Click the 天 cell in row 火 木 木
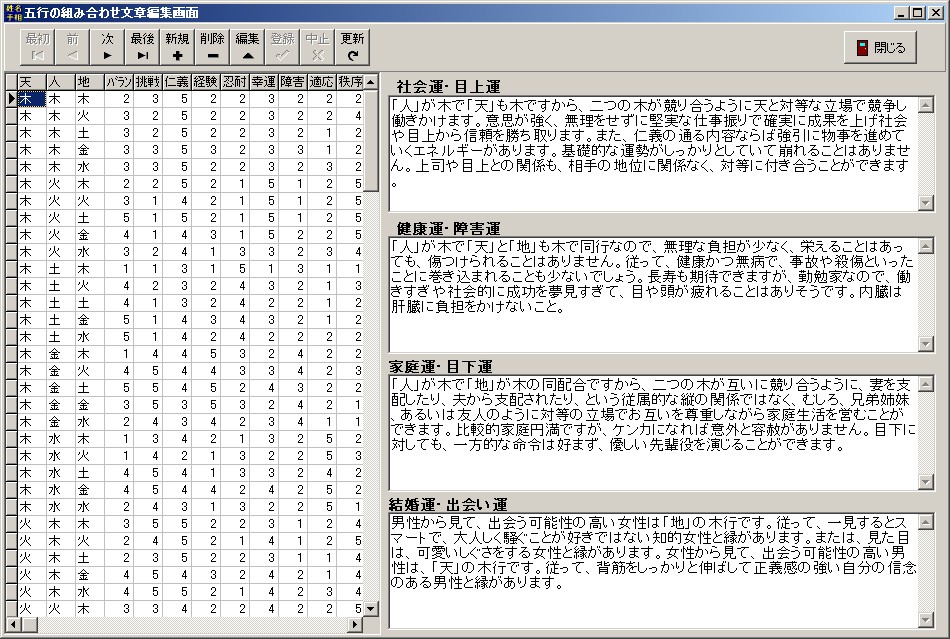Screen dimensions: 950x639 pos(32,523)
